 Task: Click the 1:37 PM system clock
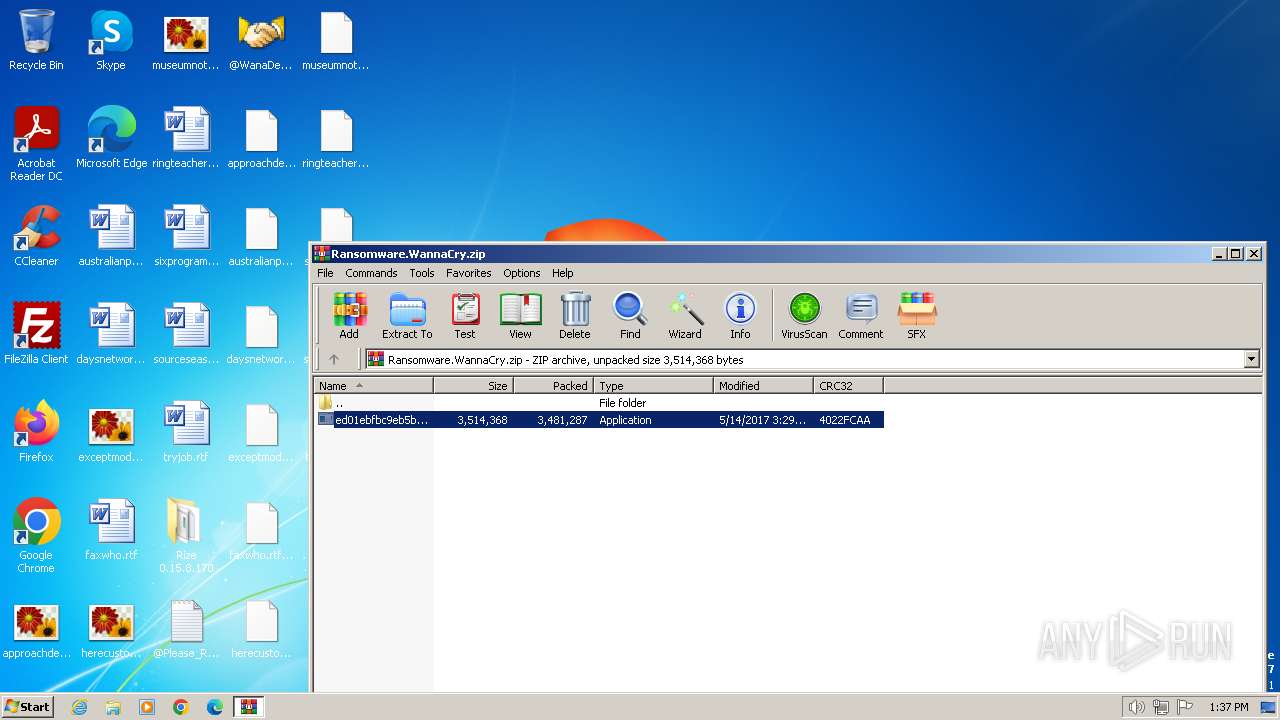point(1228,707)
